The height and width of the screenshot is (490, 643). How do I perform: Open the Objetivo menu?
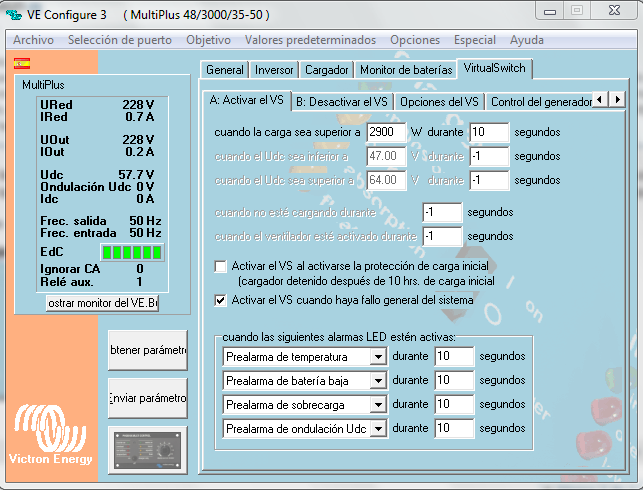208,40
